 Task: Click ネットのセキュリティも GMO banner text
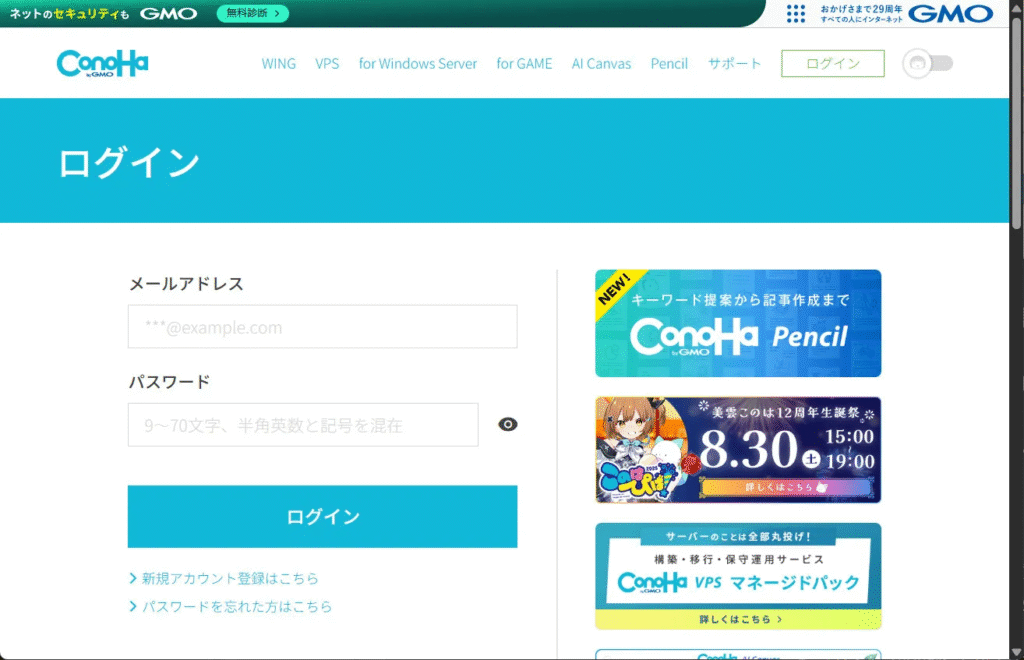(103, 13)
